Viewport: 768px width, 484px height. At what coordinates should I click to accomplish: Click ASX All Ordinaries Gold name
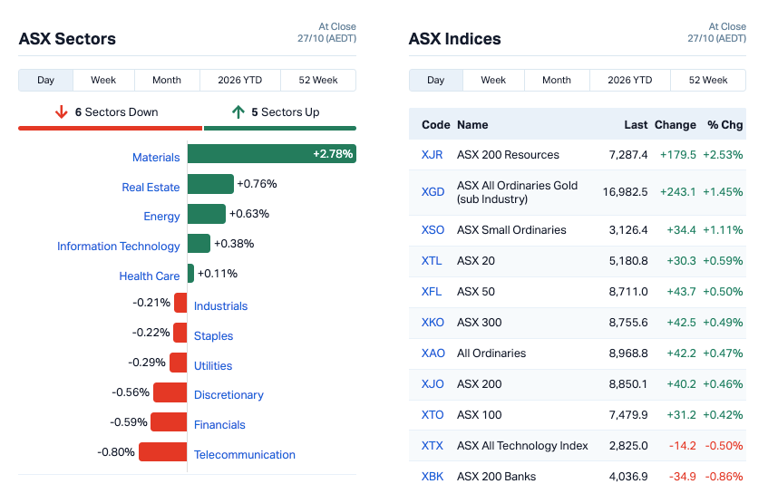(517, 193)
